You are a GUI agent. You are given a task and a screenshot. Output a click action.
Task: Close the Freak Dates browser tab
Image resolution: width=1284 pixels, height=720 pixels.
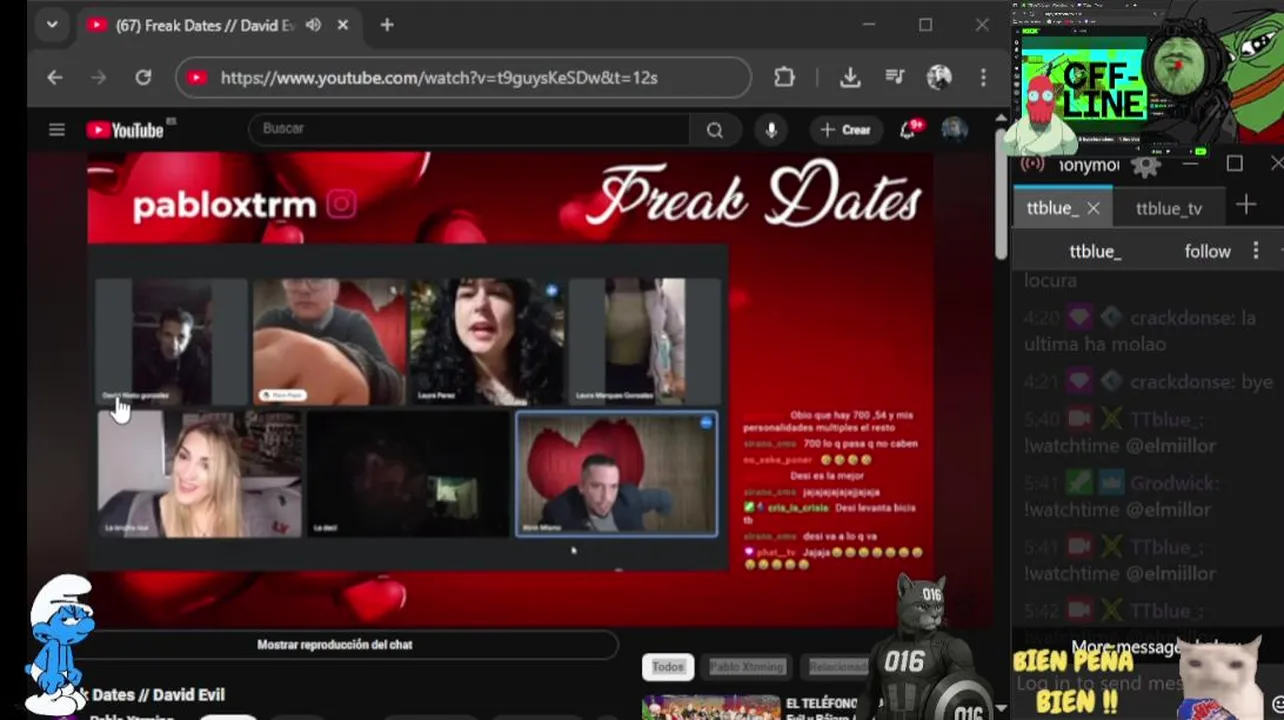point(342,25)
